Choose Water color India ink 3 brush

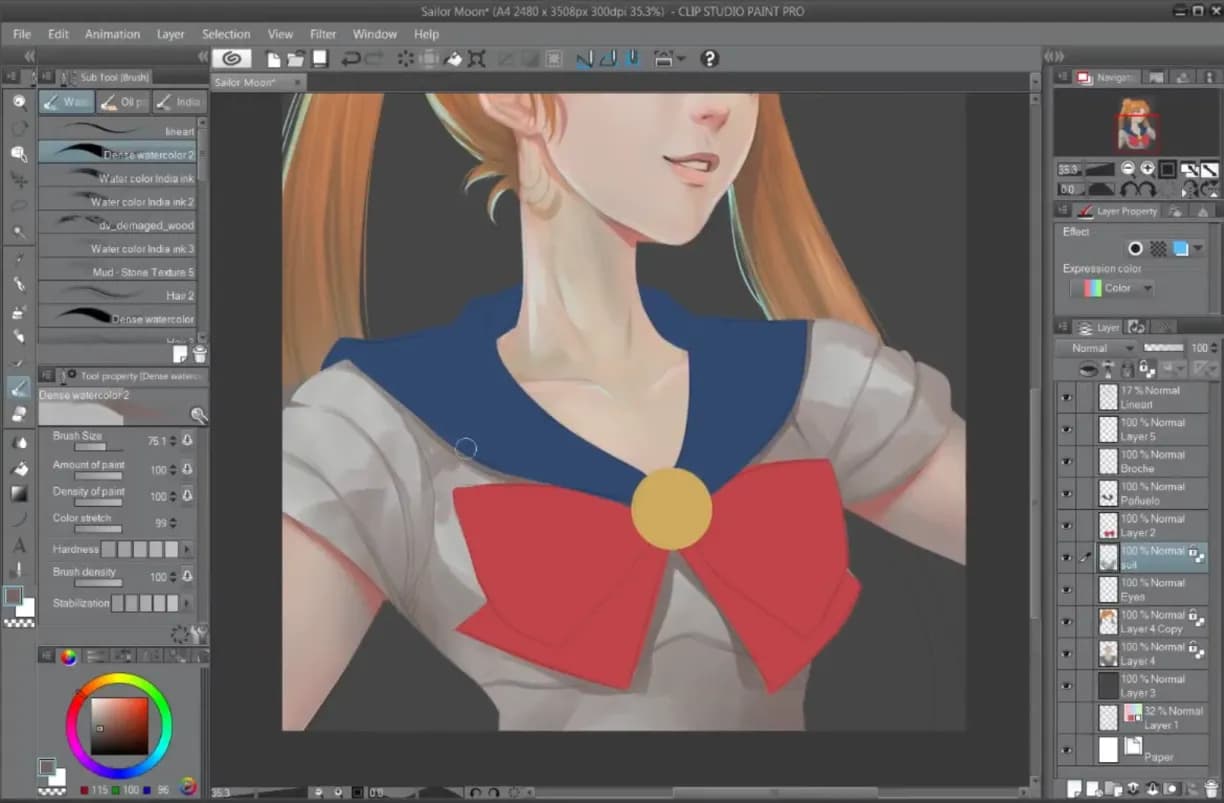click(118, 248)
